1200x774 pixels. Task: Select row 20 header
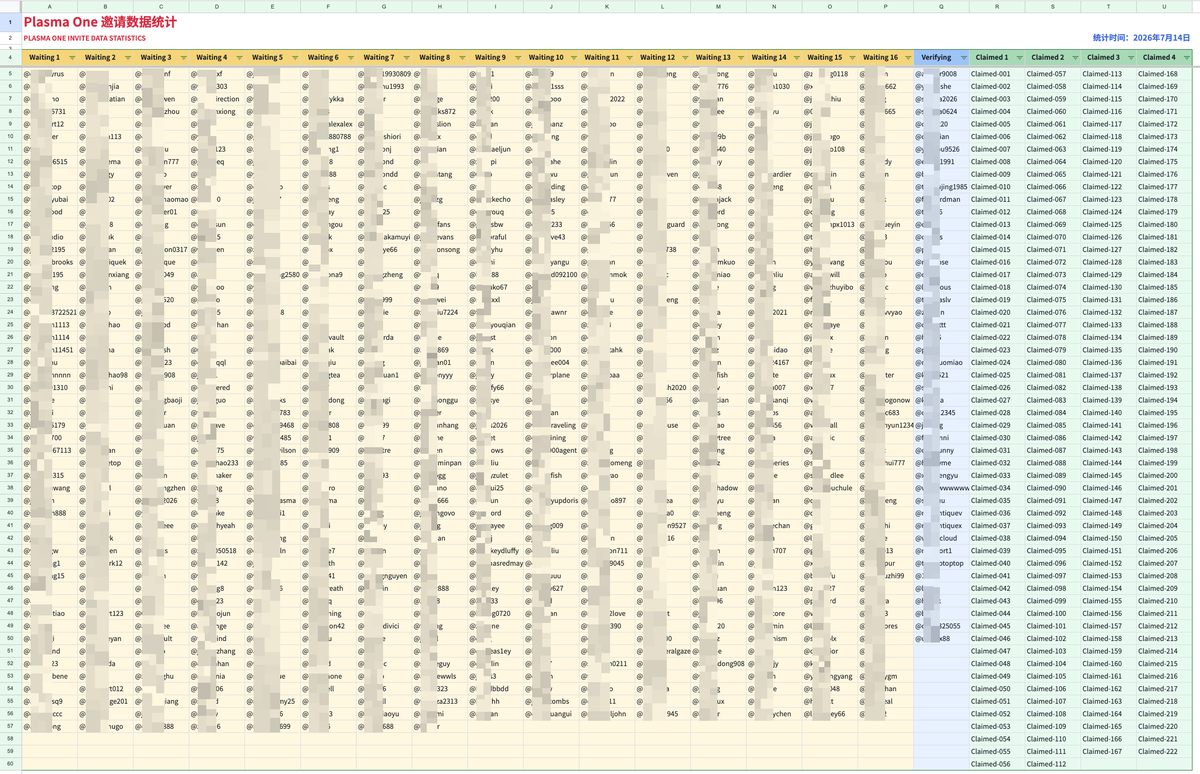tap(11, 262)
